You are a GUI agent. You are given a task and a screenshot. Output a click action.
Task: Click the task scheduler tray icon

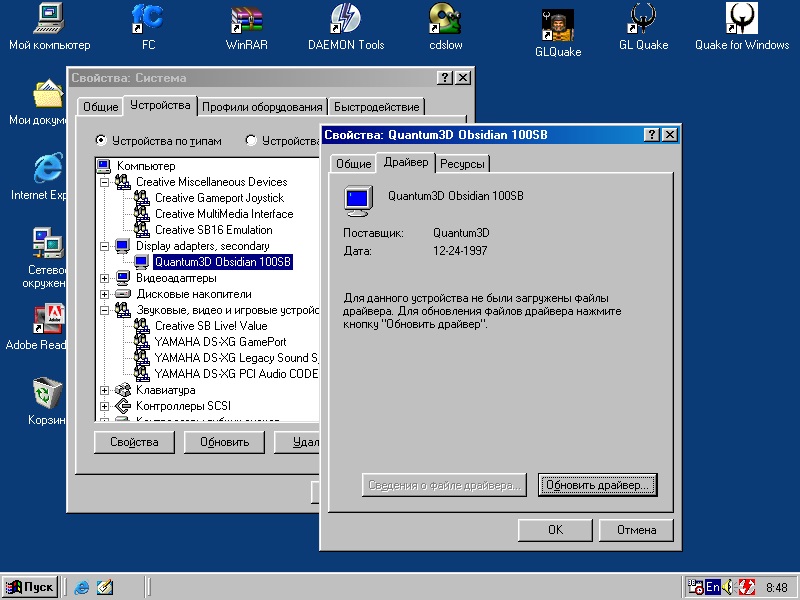695,587
